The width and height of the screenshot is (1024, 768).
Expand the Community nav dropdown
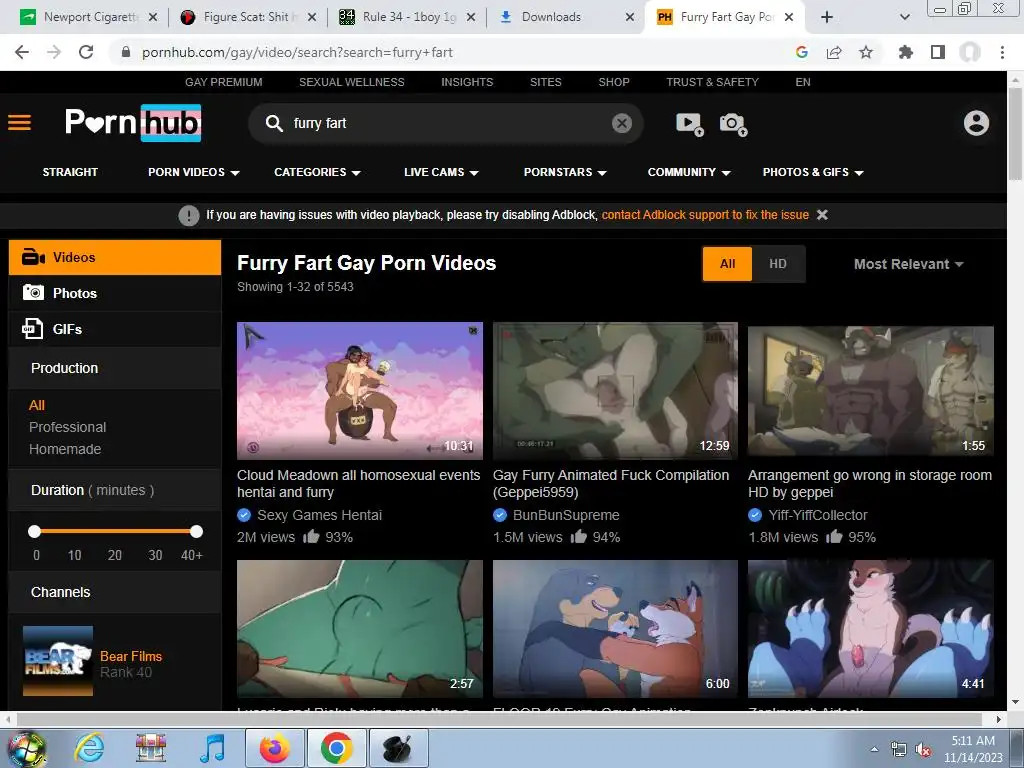point(689,172)
